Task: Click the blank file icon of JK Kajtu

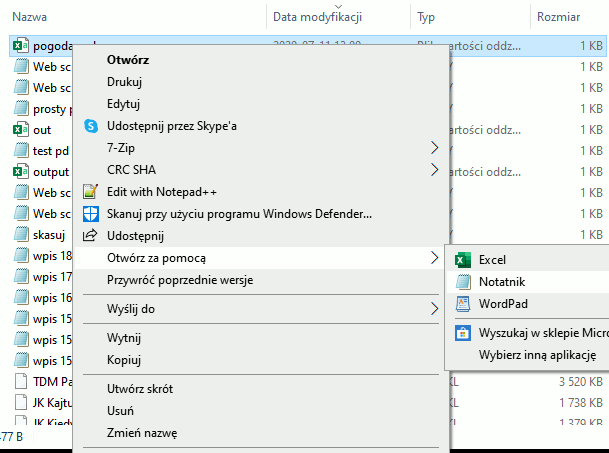Action: point(21,402)
